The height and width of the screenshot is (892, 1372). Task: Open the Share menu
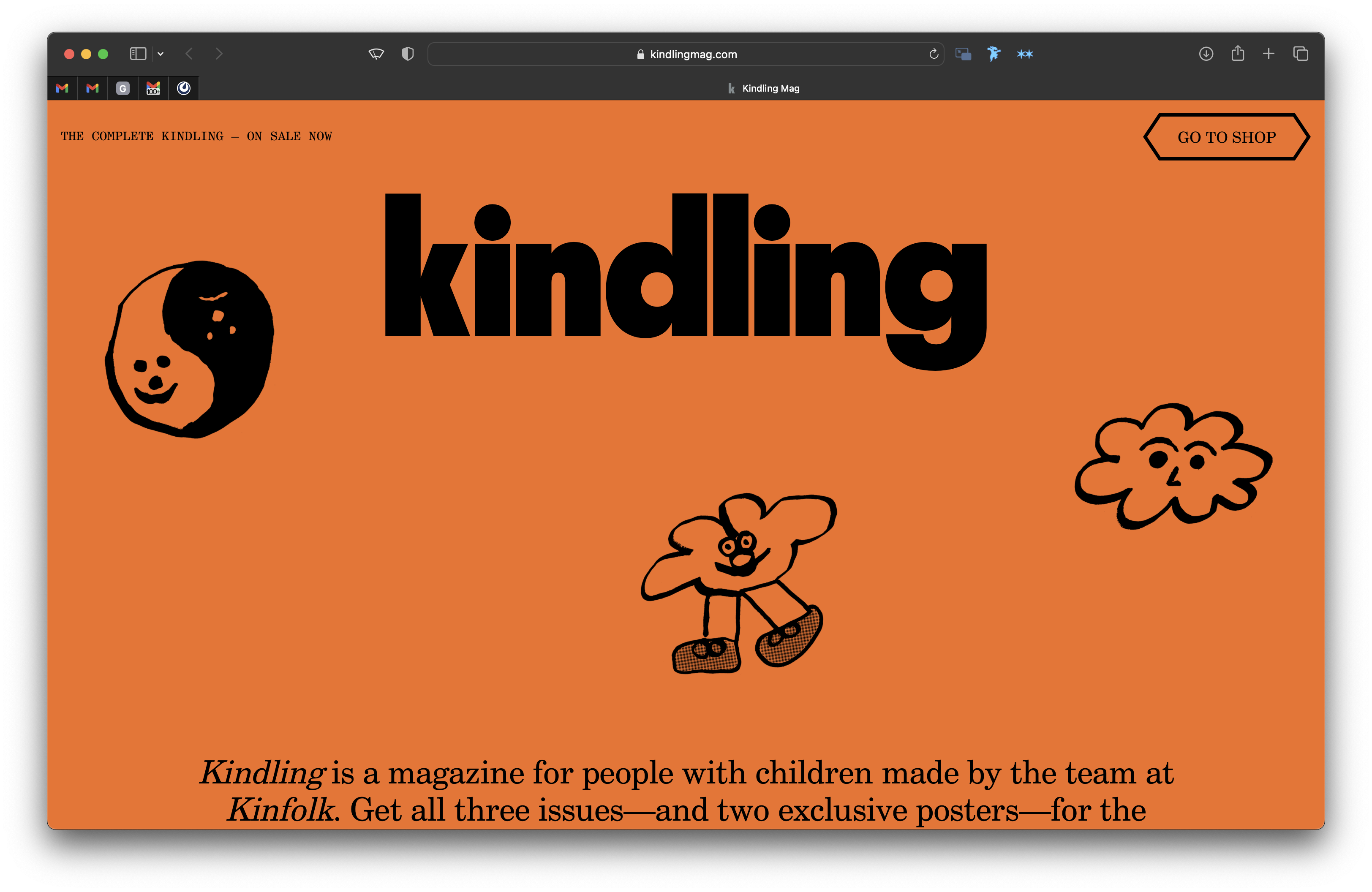point(1238,54)
